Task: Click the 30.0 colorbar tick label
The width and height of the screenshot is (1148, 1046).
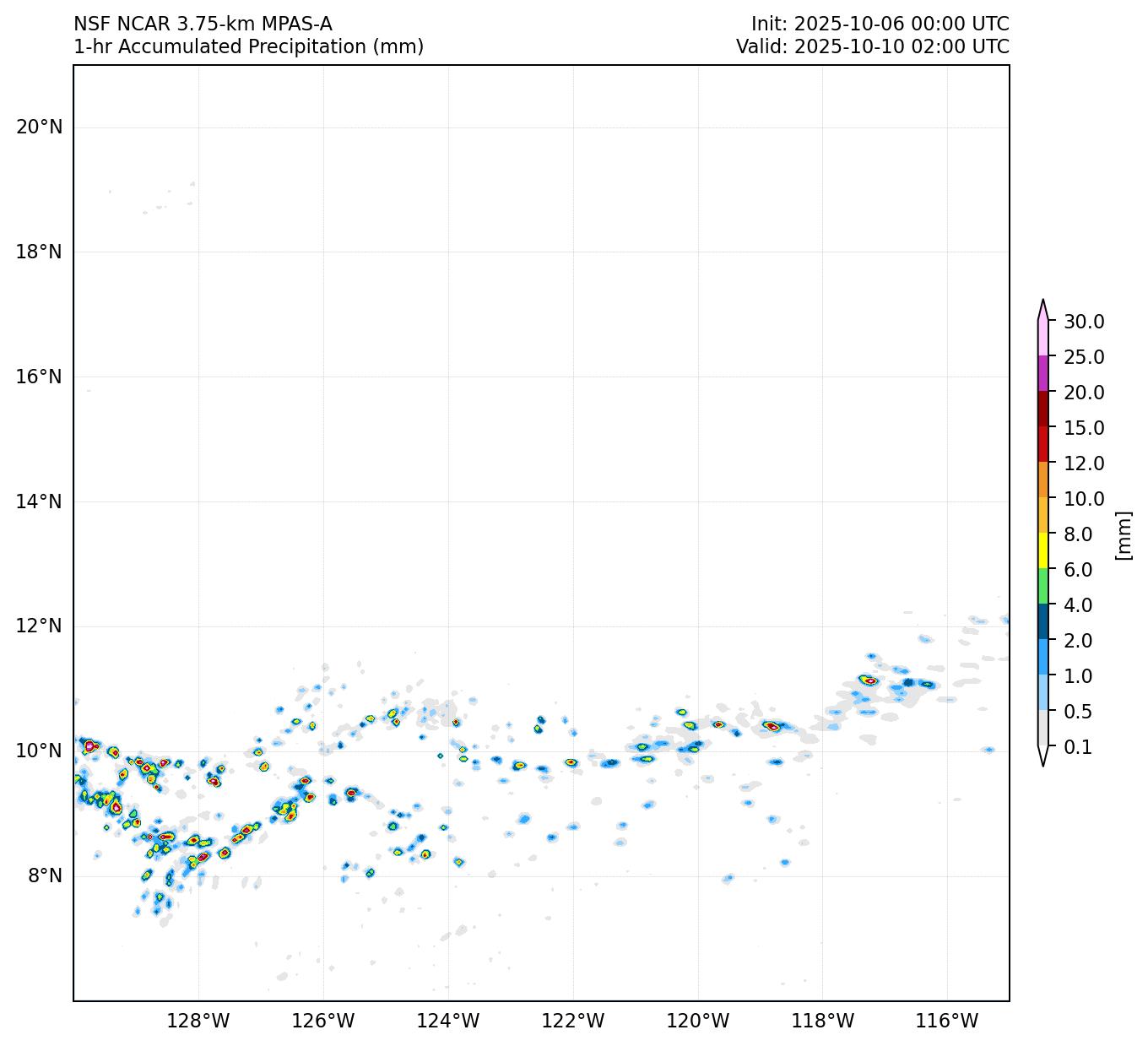Action: [1084, 322]
